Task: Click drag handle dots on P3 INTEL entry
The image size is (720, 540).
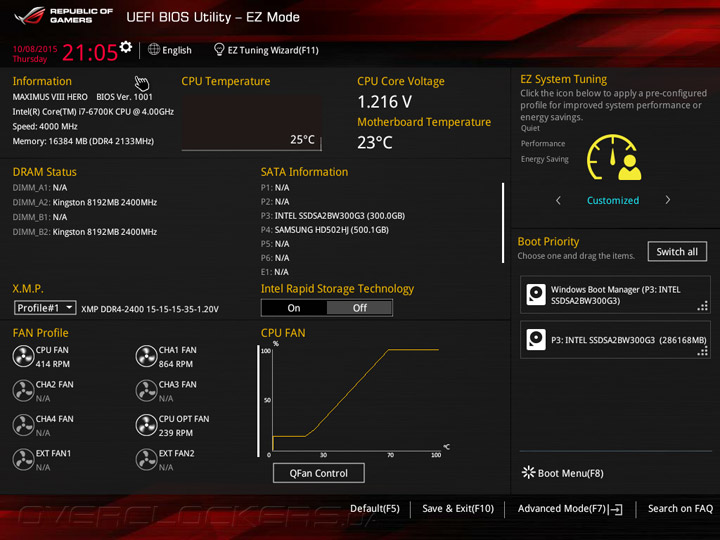Action: (703, 351)
